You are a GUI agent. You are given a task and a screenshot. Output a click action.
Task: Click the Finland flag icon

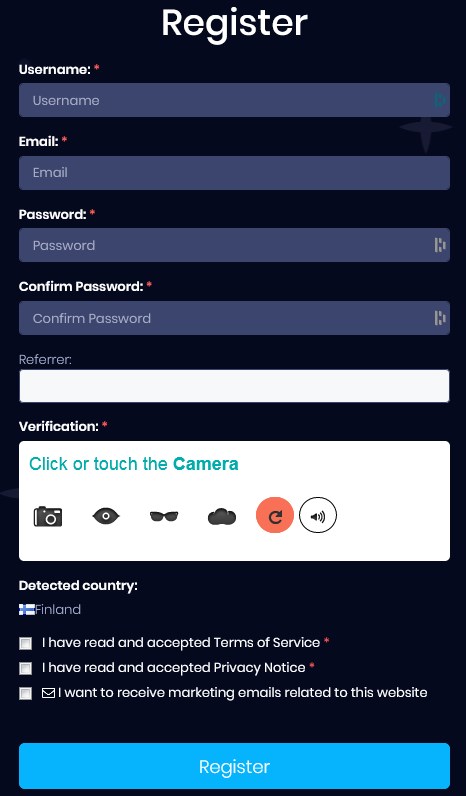(x=27, y=610)
